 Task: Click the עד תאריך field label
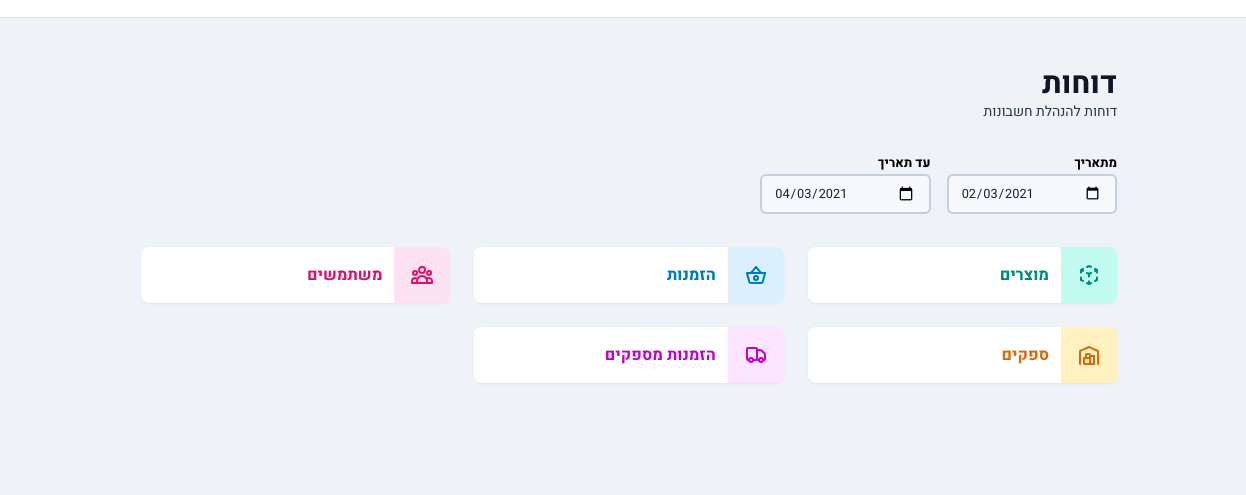(904, 162)
